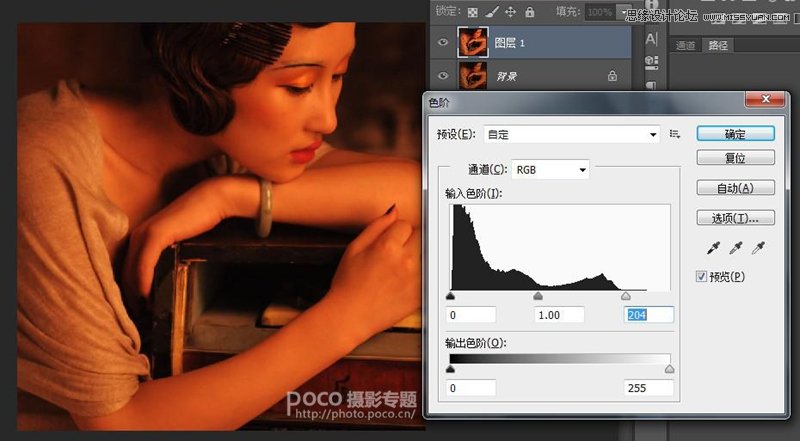Image resolution: width=800 pixels, height=441 pixels.
Task: Open the 3D panel icon in dock
Action: [x=652, y=62]
